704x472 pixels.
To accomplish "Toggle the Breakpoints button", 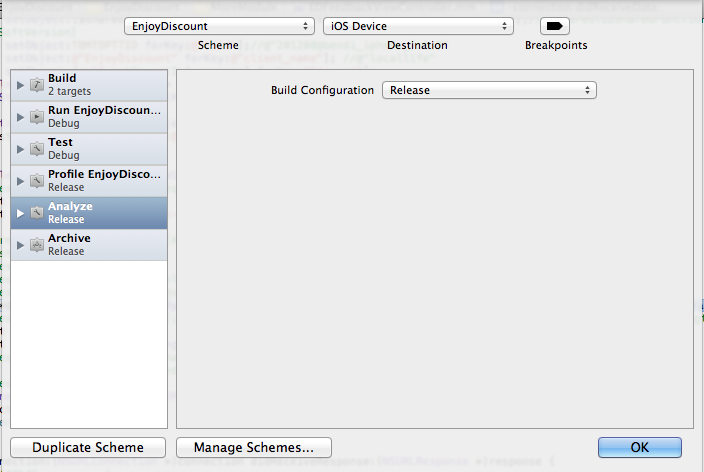I will tap(554, 26).
